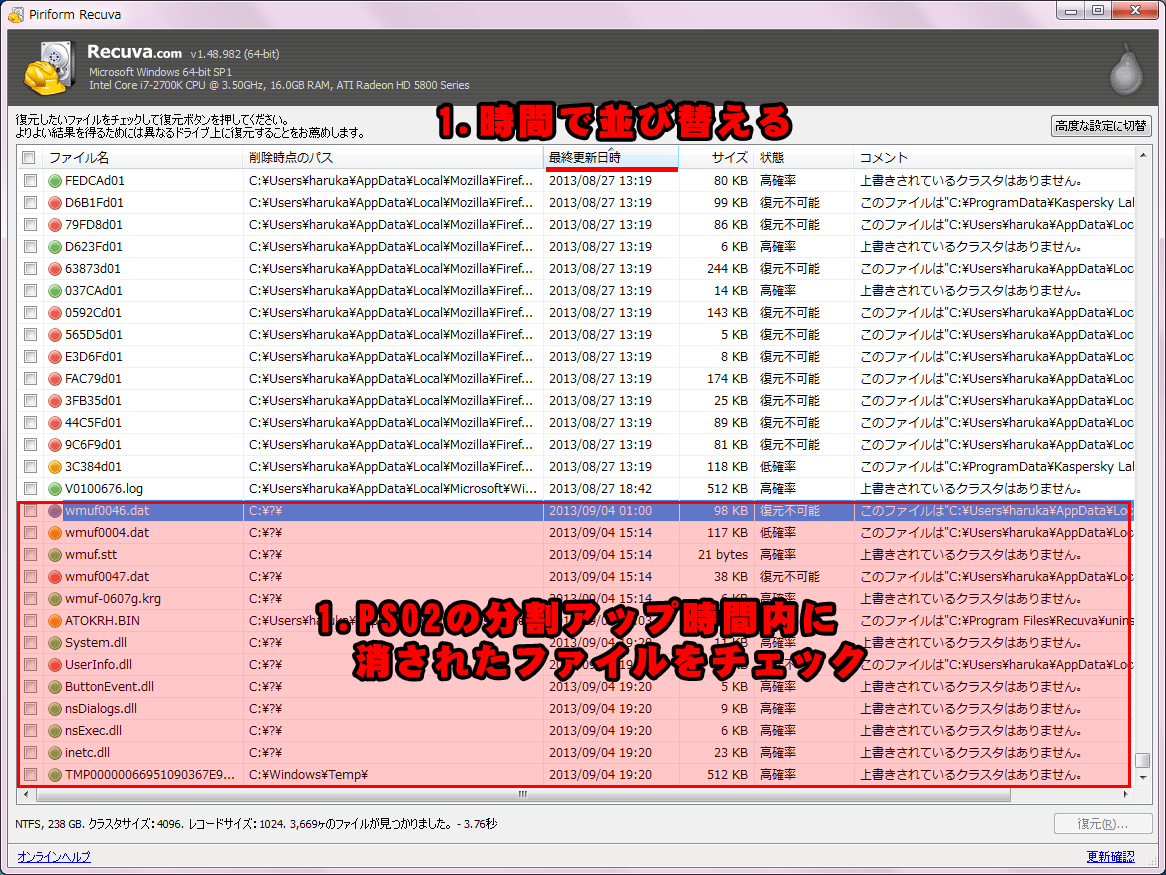
Task: Click the size value 244 KB
Action: (x=727, y=268)
